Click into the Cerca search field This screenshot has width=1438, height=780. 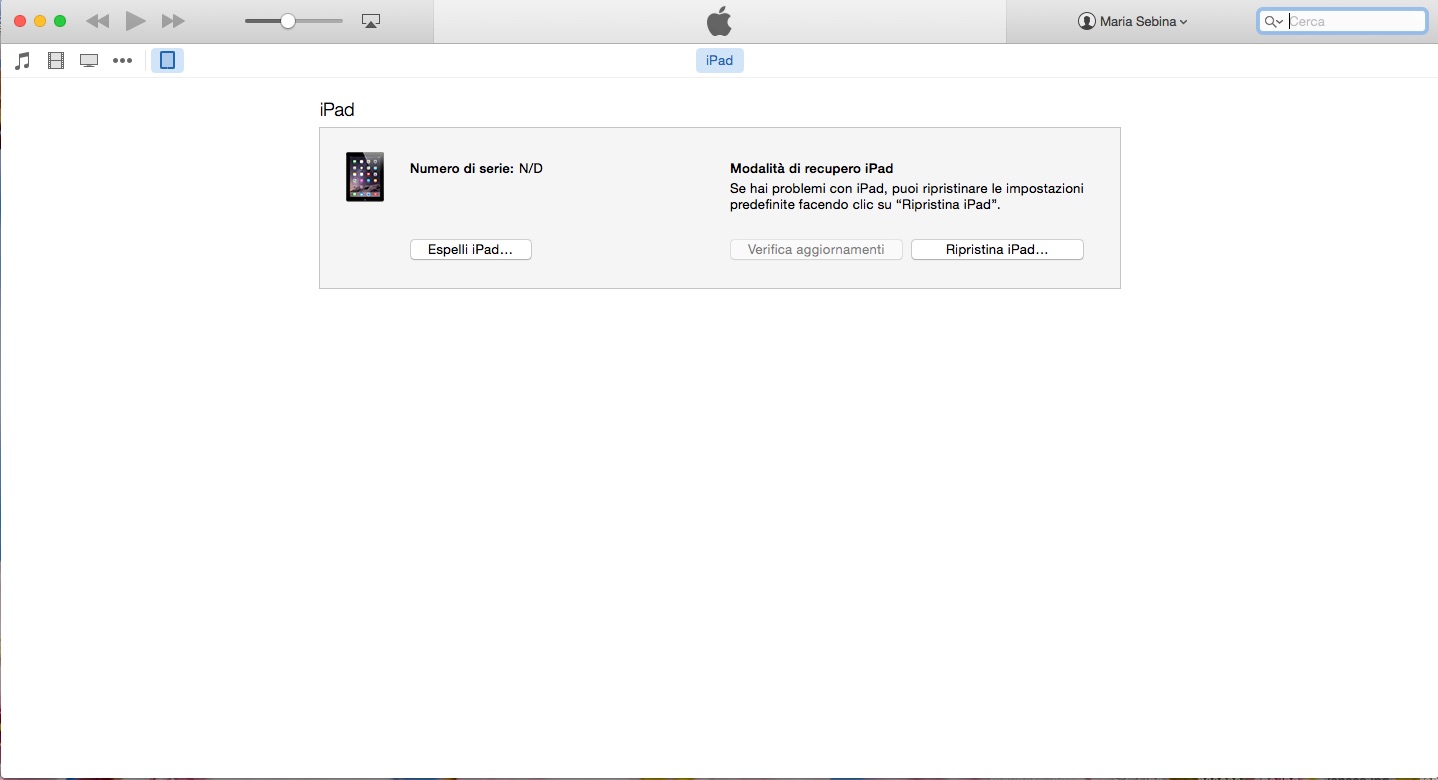1355,21
